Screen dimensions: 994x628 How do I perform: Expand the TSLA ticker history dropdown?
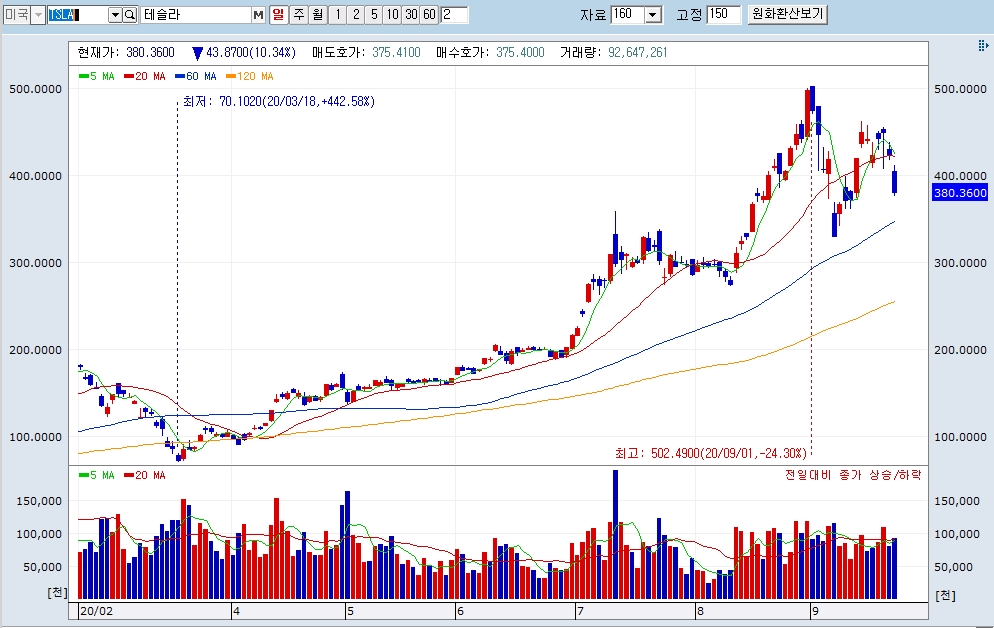(x=114, y=15)
